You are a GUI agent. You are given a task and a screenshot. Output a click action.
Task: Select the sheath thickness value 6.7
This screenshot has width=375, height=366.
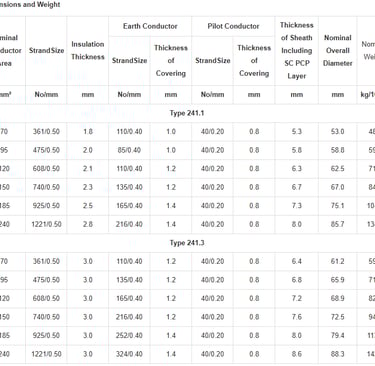[297, 187]
